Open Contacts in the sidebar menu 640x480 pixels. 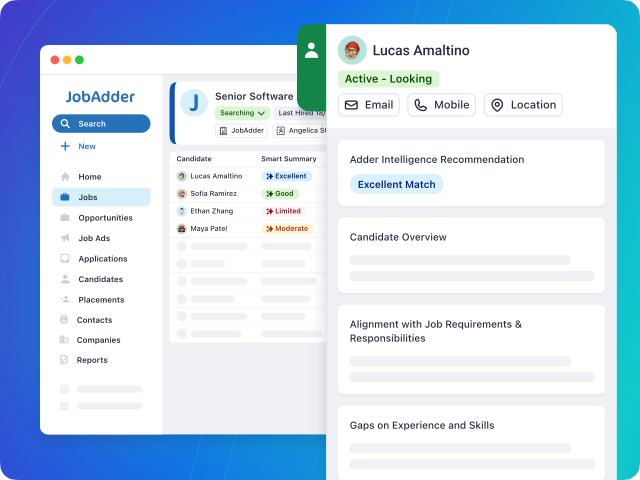[x=94, y=320]
